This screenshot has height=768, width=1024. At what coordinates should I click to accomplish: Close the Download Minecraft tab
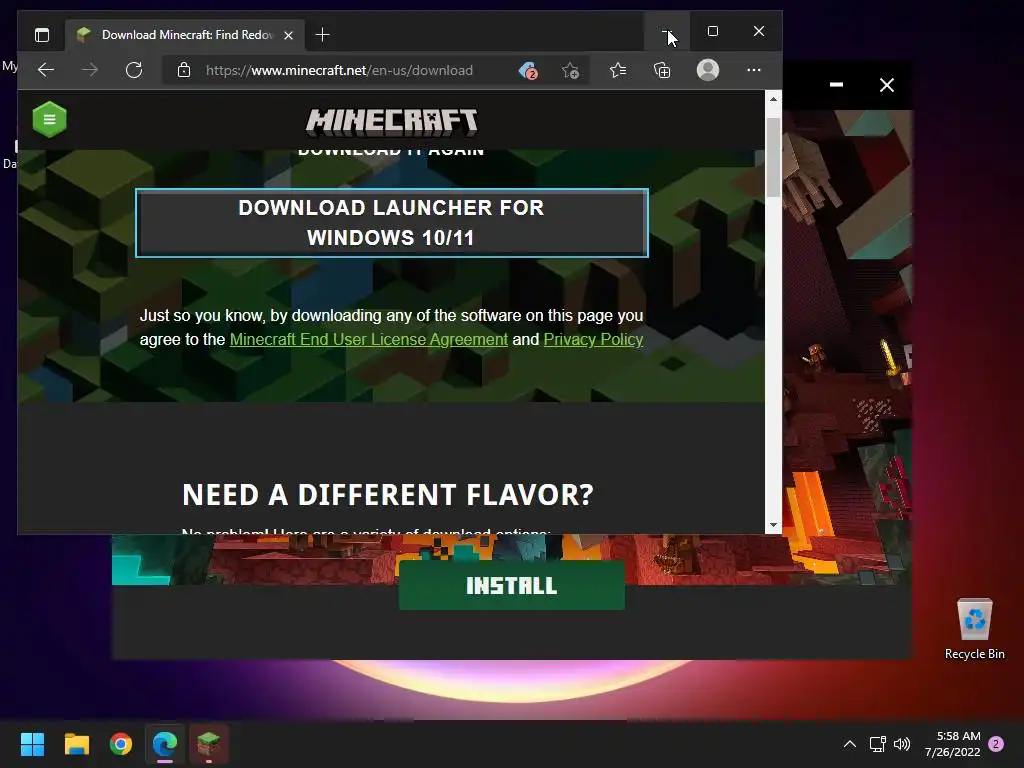(x=289, y=35)
